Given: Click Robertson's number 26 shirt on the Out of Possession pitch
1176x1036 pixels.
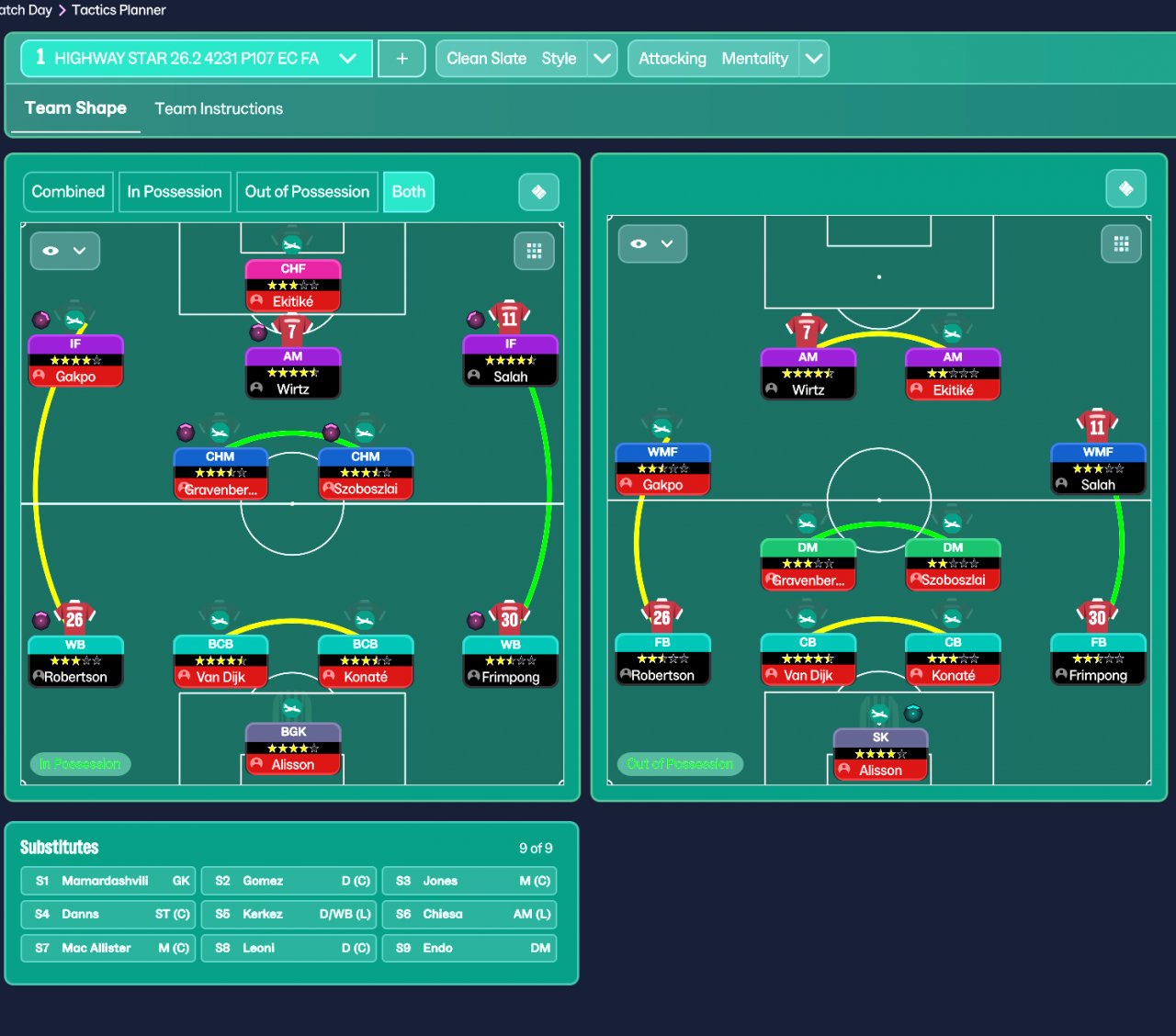Looking at the screenshot, I should pyautogui.click(x=661, y=616).
